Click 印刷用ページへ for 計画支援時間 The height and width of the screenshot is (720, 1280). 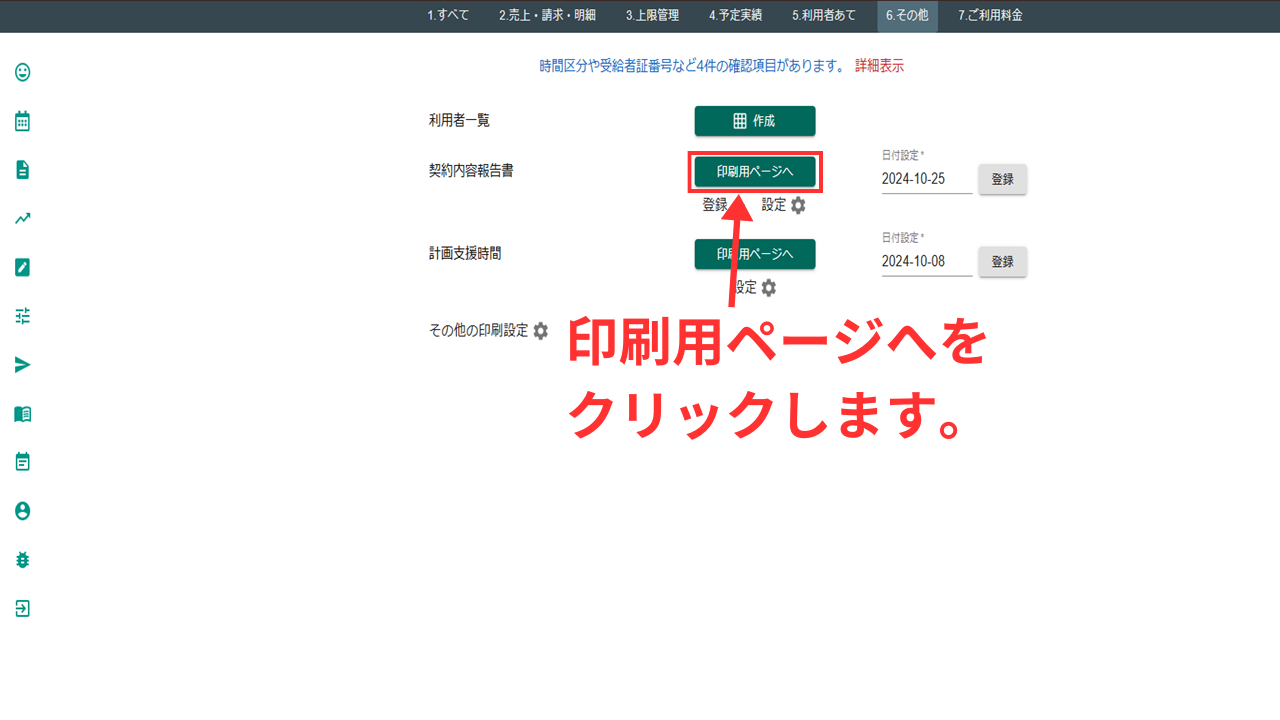click(x=755, y=254)
